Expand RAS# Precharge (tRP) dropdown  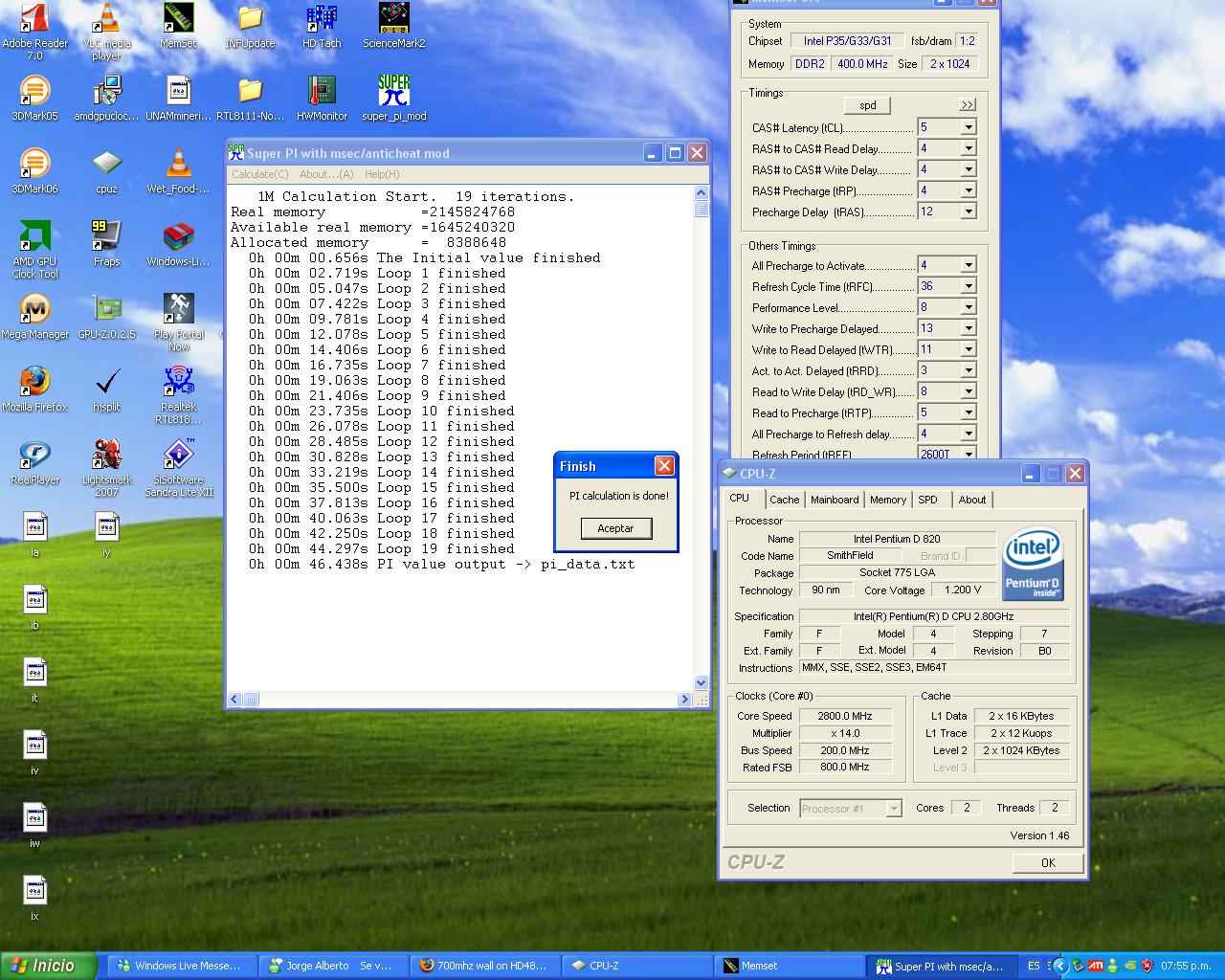969,190
